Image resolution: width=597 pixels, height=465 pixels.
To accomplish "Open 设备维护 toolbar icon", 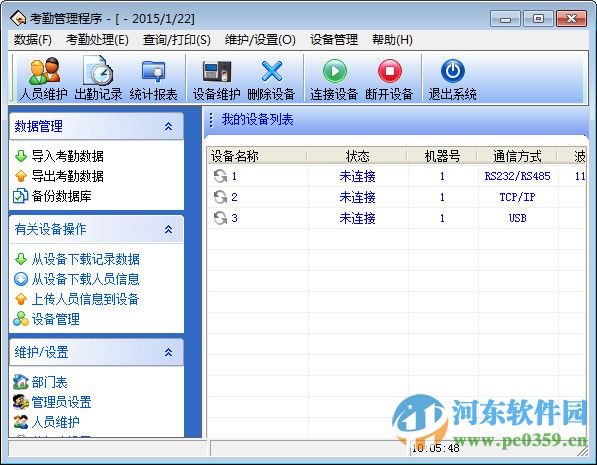I will click(x=217, y=71).
